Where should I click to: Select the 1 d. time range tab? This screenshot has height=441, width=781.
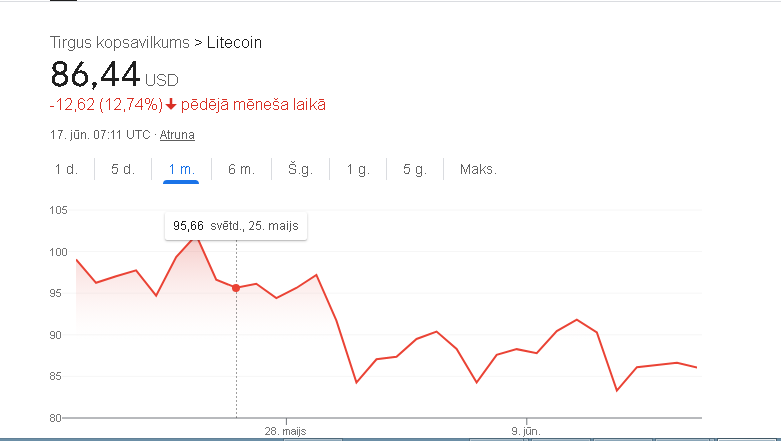pyautogui.click(x=66, y=169)
